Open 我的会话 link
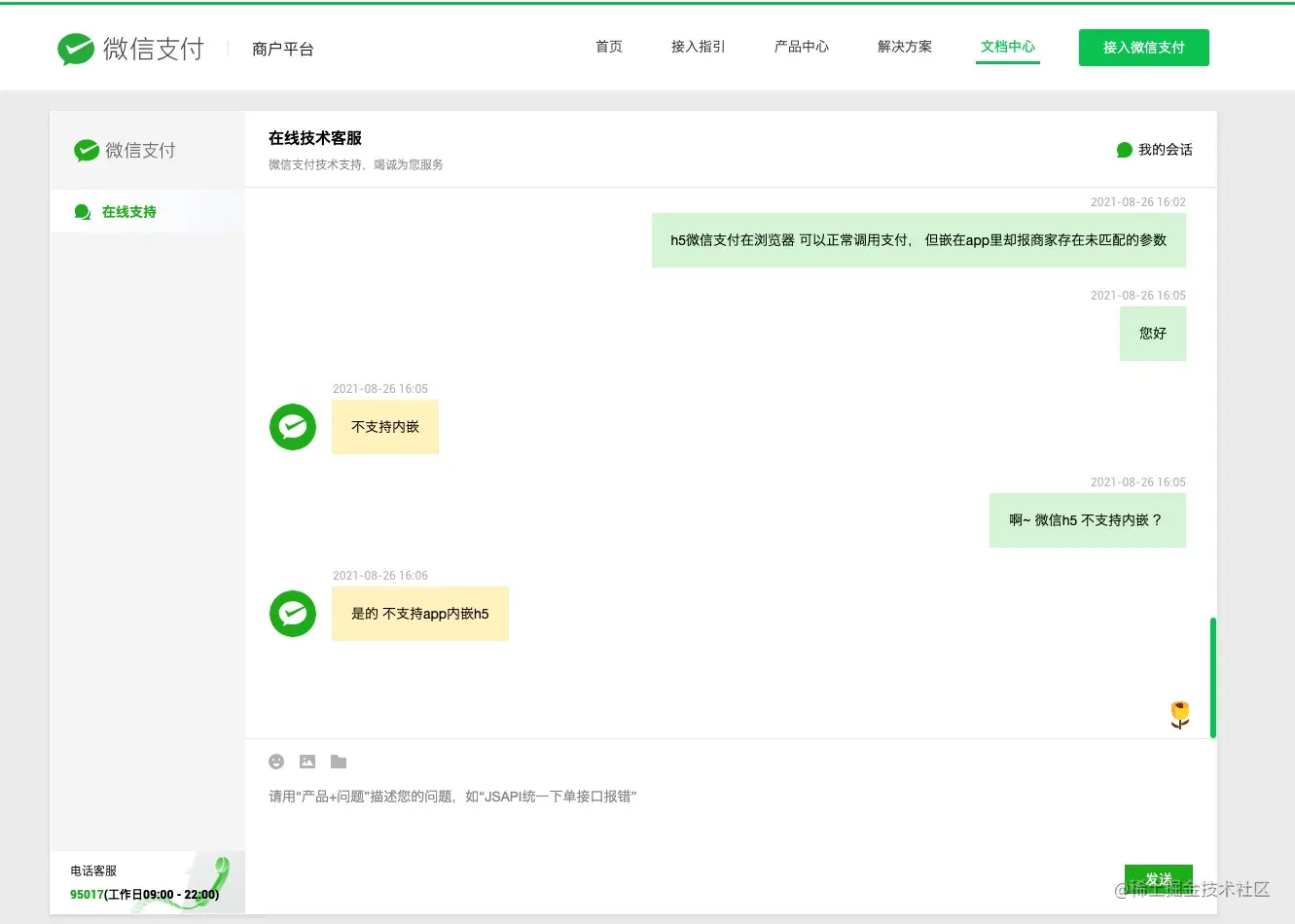Image resolution: width=1295 pixels, height=924 pixels. pos(1155,150)
